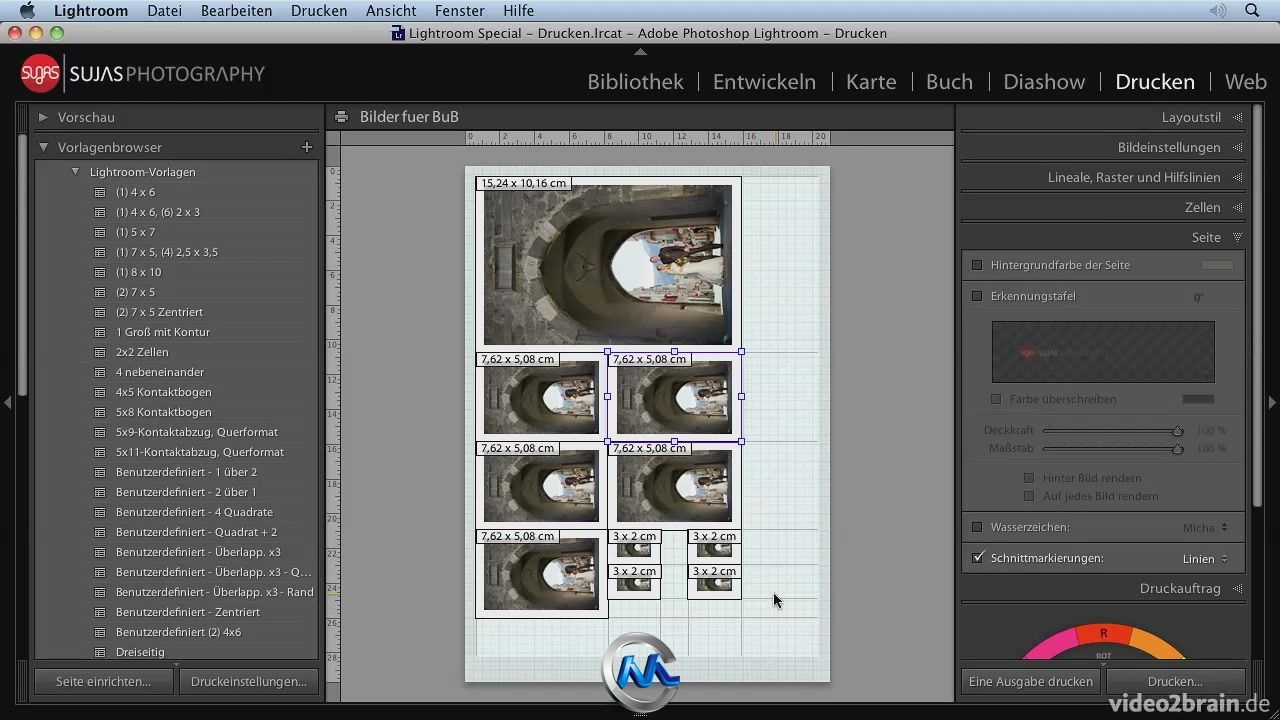Viewport: 1280px width, 720px height.
Task: Click template icon next to Dreiseitig
Action: coord(100,652)
